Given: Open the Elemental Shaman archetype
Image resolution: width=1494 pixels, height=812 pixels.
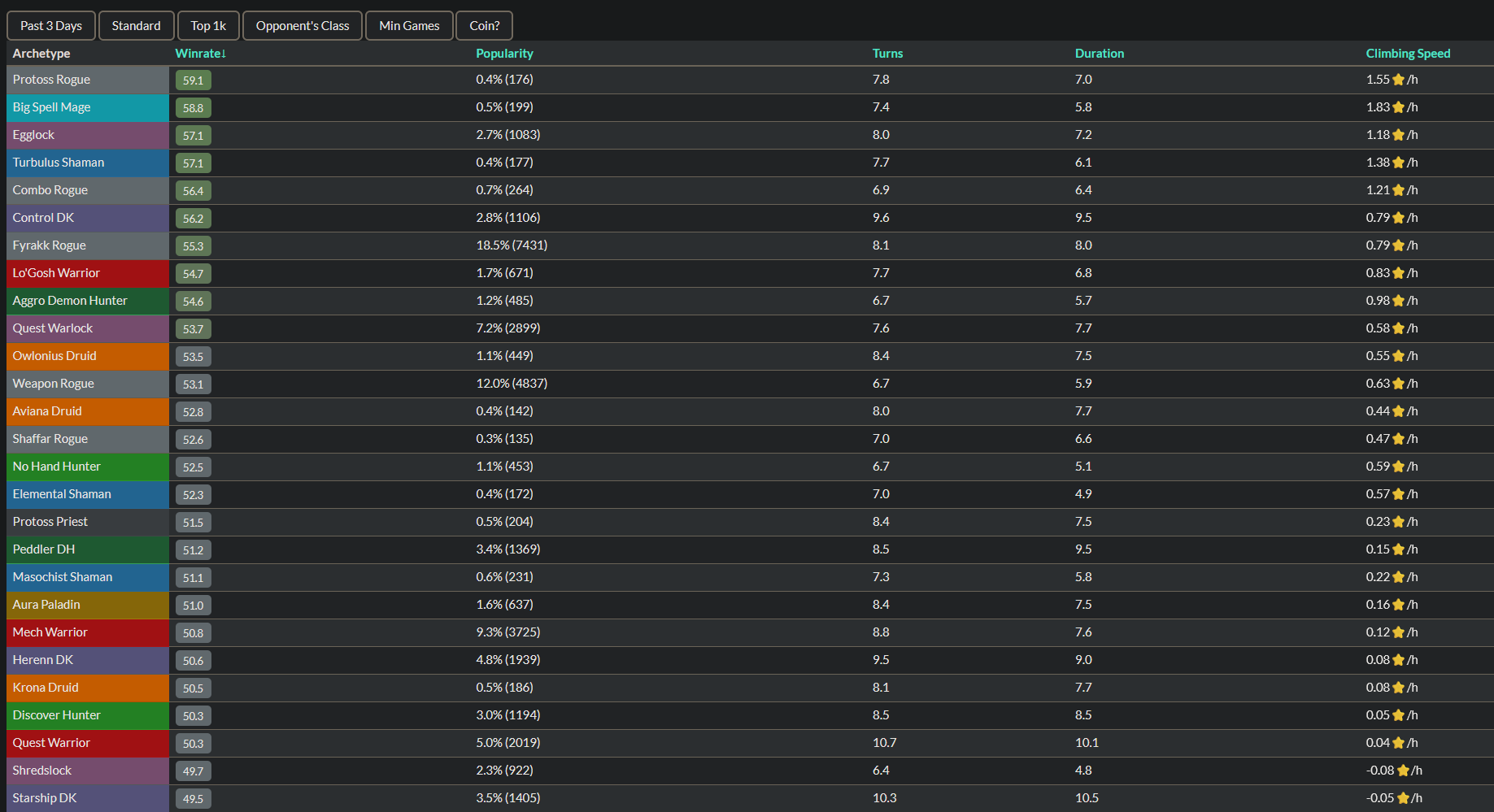Looking at the screenshot, I should coord(88,494).
